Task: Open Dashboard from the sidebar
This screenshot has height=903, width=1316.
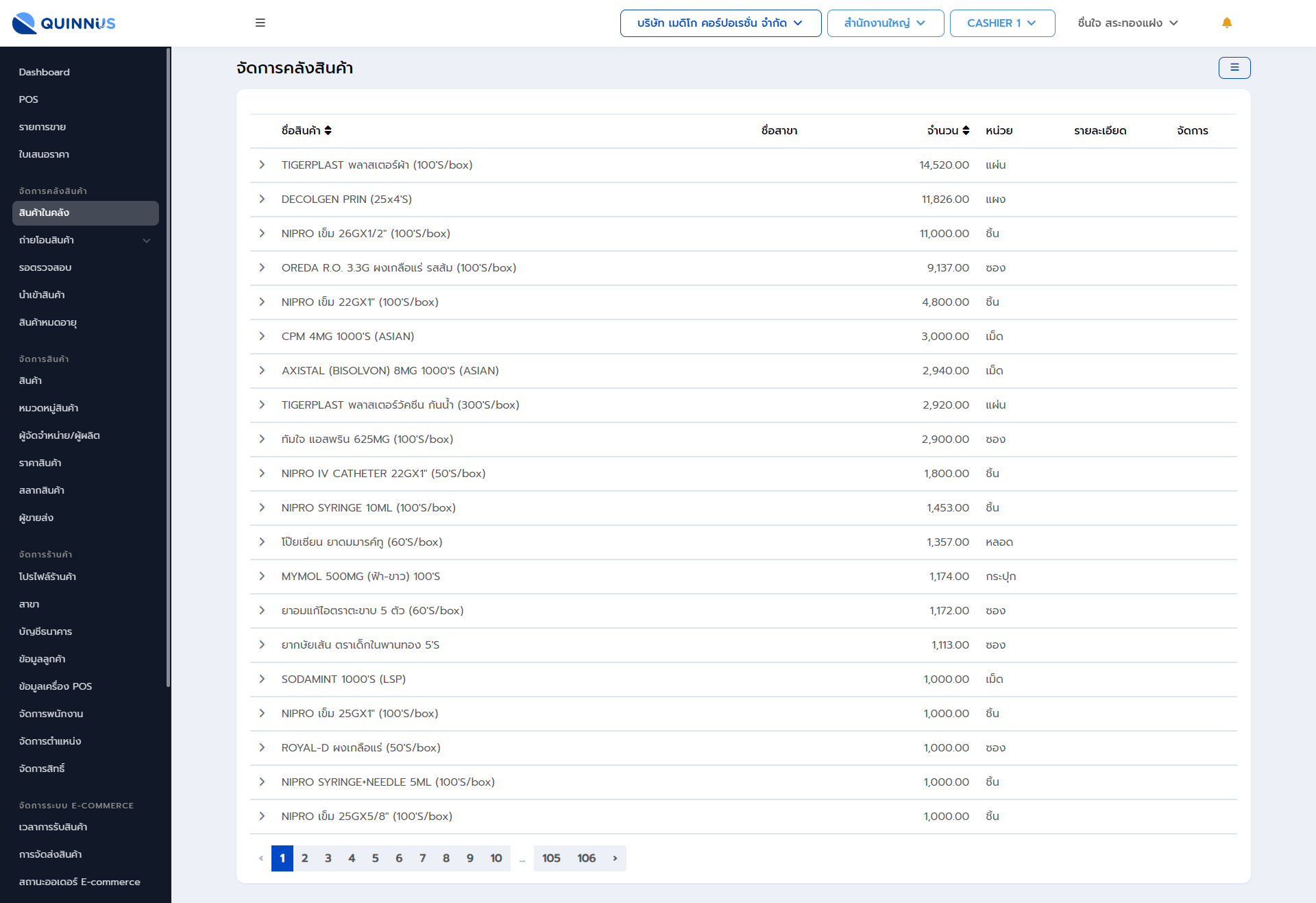Action: [45, 72]
